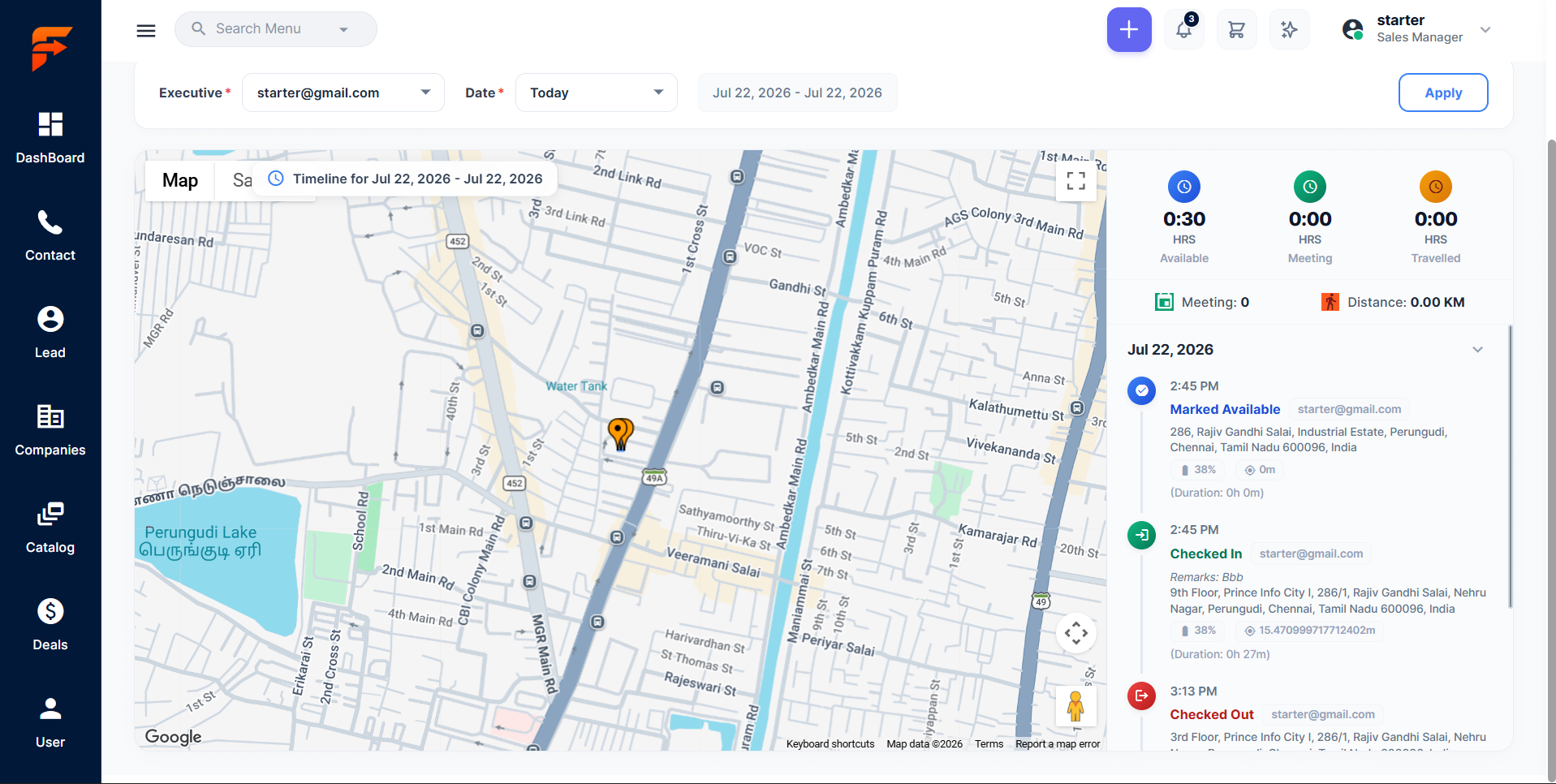Click the map pan control
1556x784 pixels.
coord(1076,633)
